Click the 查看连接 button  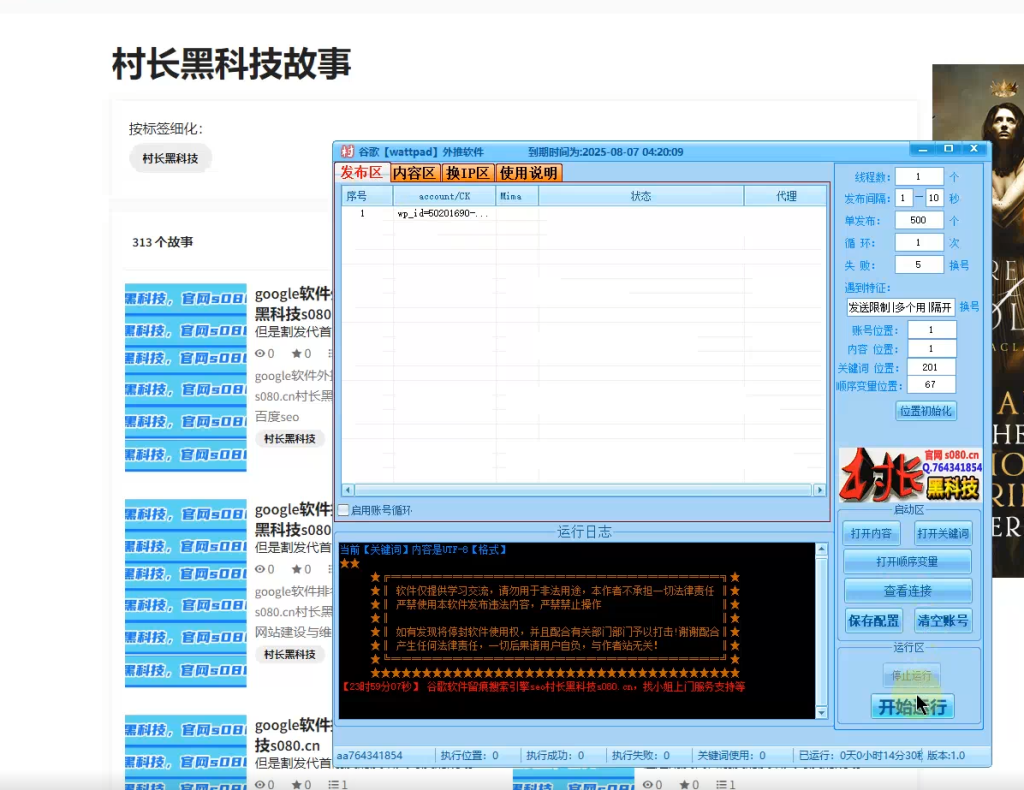(x=908, y=590)
